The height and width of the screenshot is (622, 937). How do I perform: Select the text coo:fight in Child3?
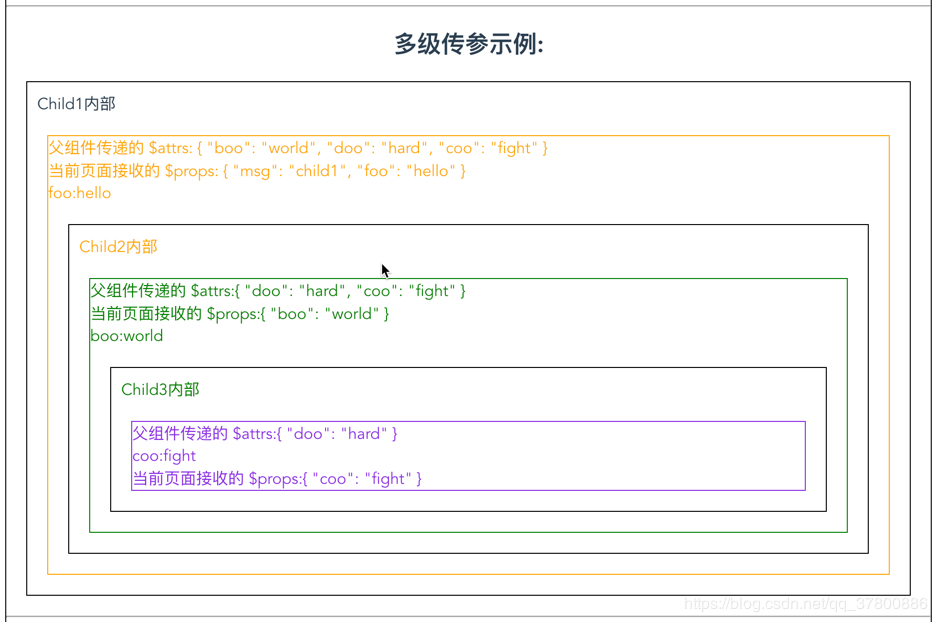pyautogui.click(x=164, y=455)
